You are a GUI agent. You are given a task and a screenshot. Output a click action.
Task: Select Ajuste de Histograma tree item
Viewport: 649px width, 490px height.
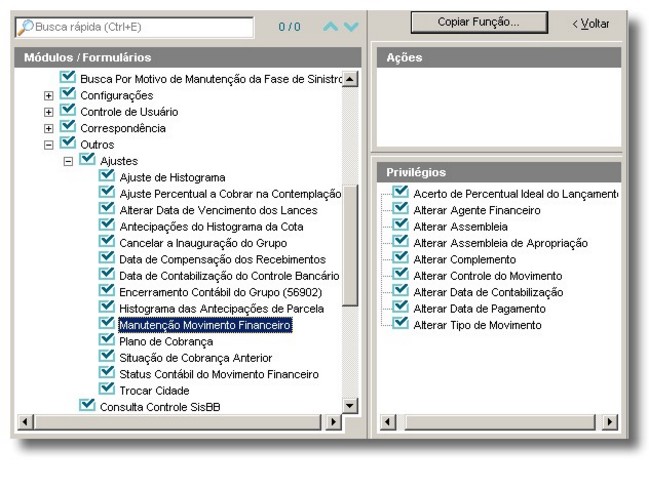(x=172, y=178)
